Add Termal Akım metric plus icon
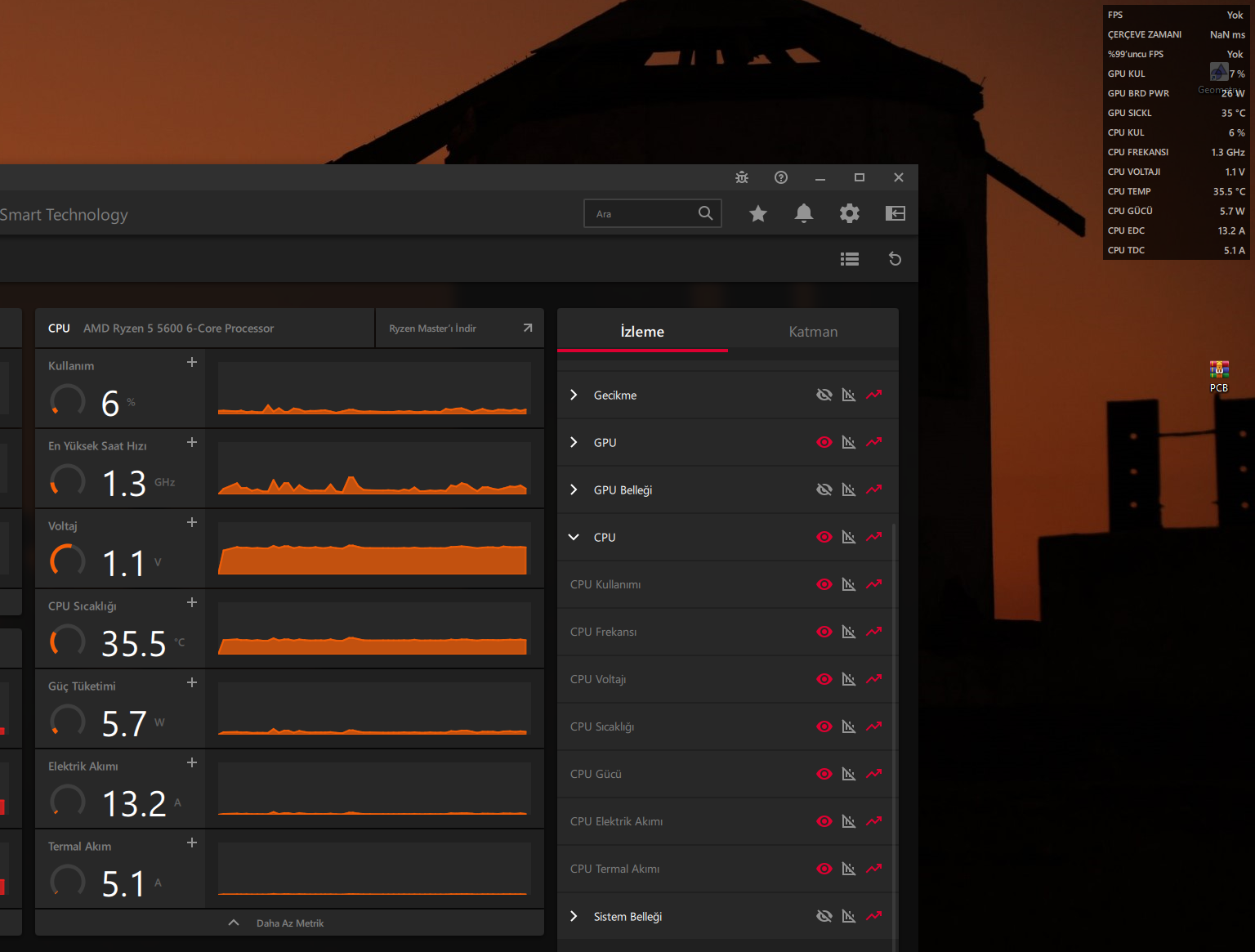 pos(192,842)
